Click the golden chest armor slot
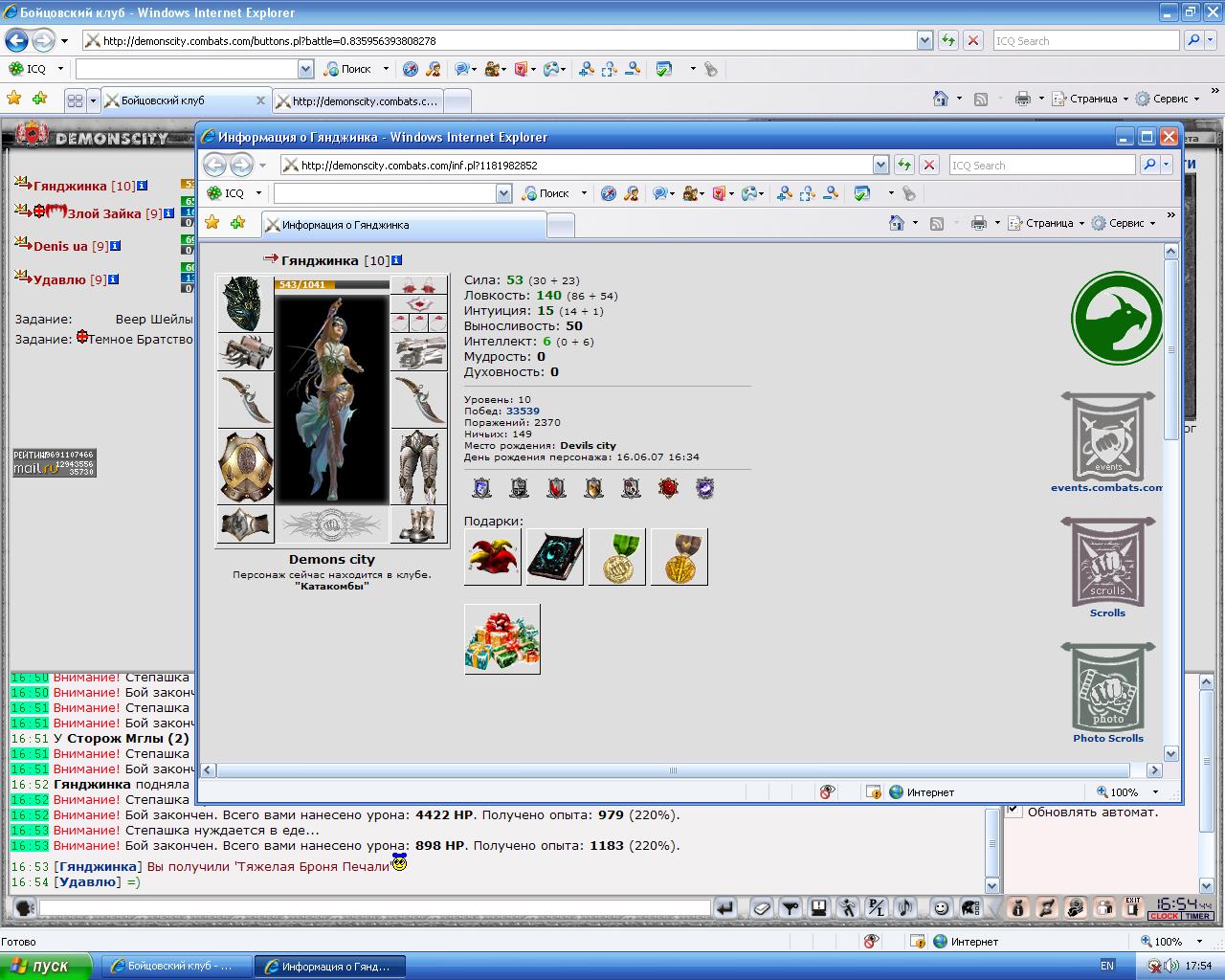 246,466
